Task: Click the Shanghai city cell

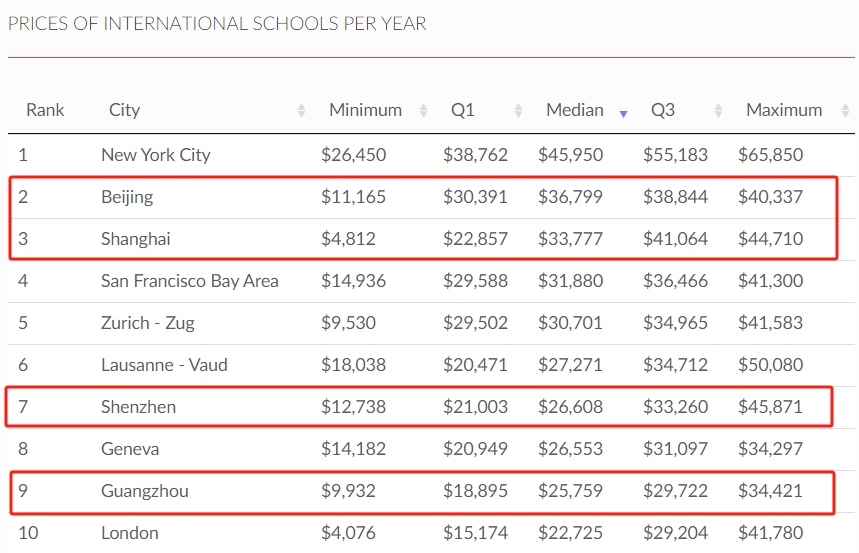Action: 135,239
